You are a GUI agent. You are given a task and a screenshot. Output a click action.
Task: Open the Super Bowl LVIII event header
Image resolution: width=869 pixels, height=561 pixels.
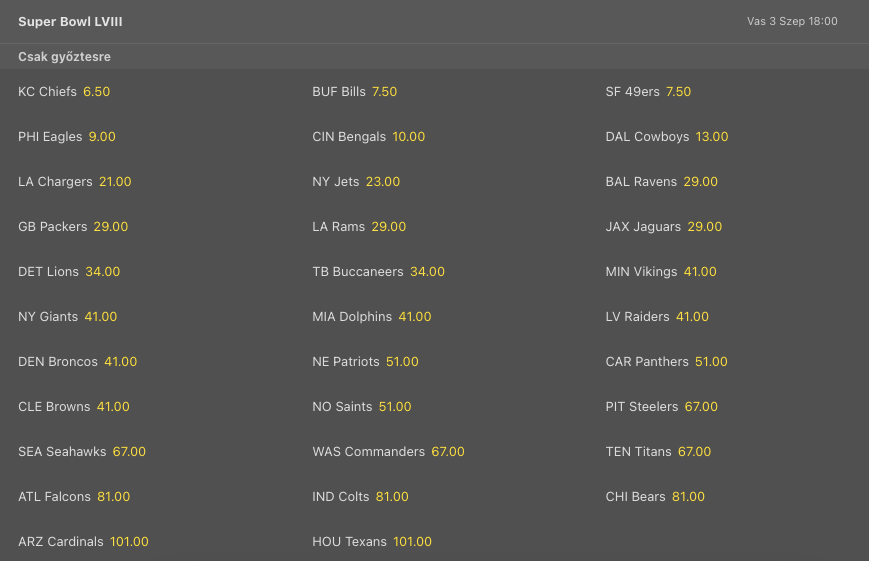tap(70, 21)
